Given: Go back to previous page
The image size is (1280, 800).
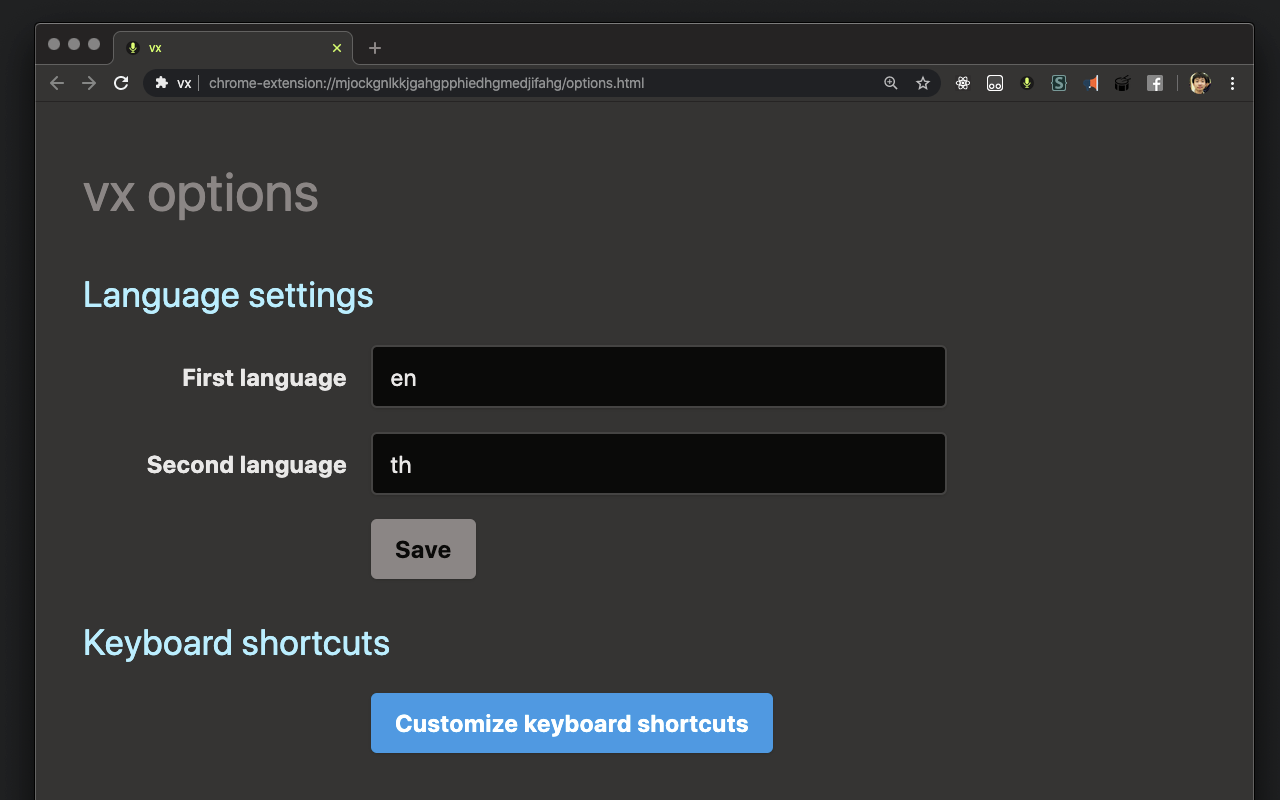Looking at the screenshot, I should click(x=57, y=83).
